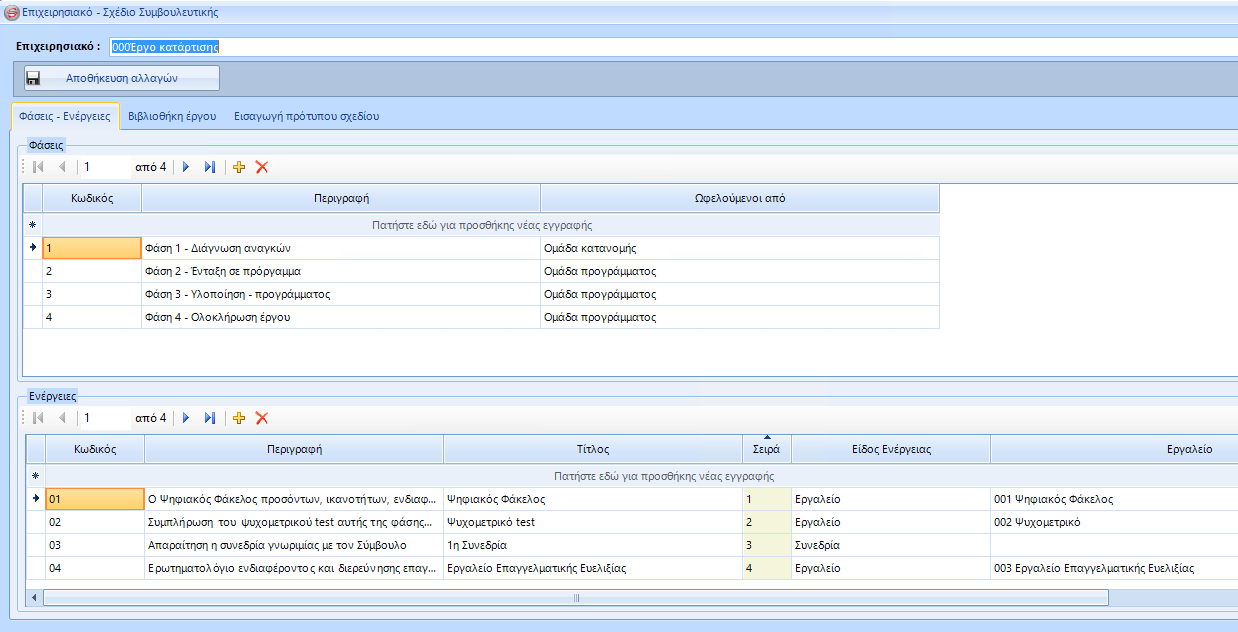Click next record arrow in Φάσεις toolbar
1238x632 pixels.
pos(185,167)
